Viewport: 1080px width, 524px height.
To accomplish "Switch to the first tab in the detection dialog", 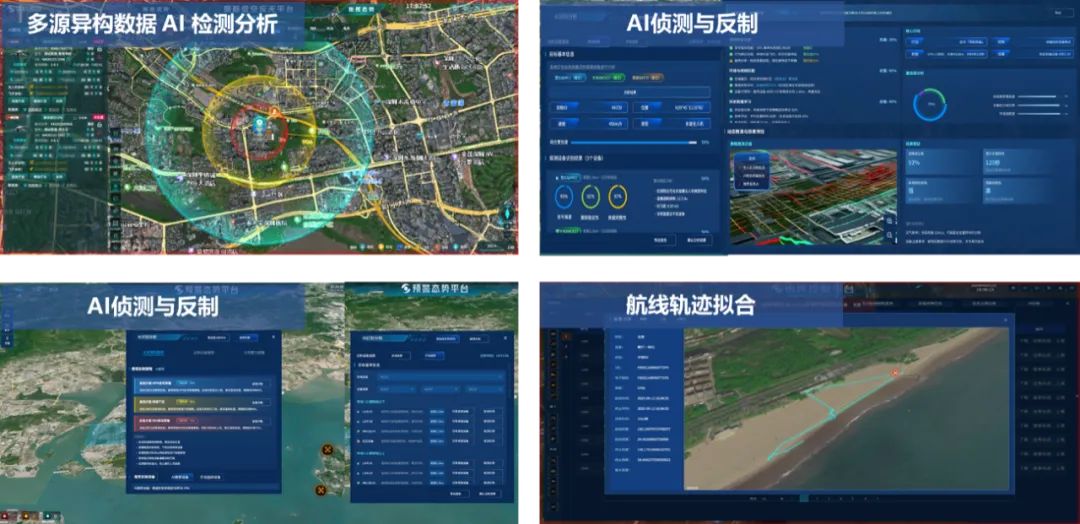I will (153, 352).
